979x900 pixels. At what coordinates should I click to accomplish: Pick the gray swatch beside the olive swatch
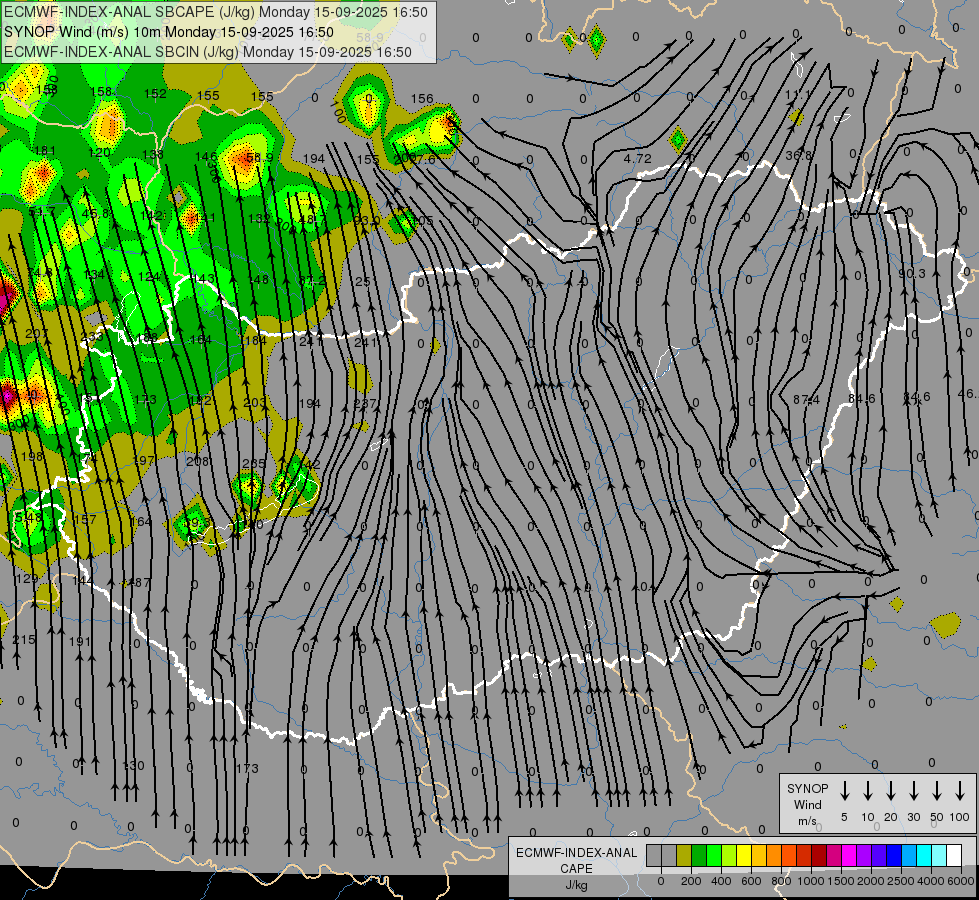669,855
